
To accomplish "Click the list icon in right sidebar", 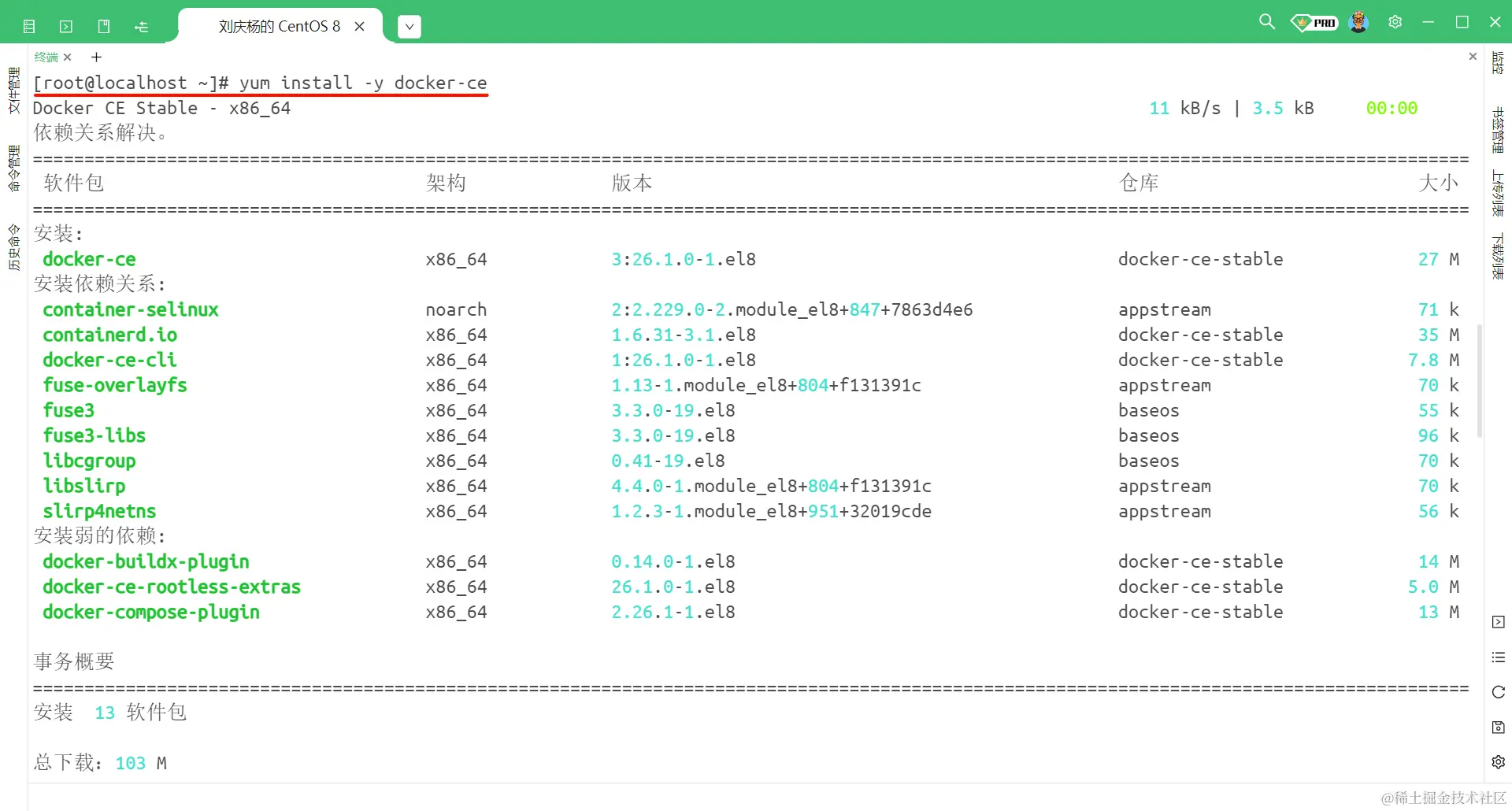I will tap(1499, 657).
